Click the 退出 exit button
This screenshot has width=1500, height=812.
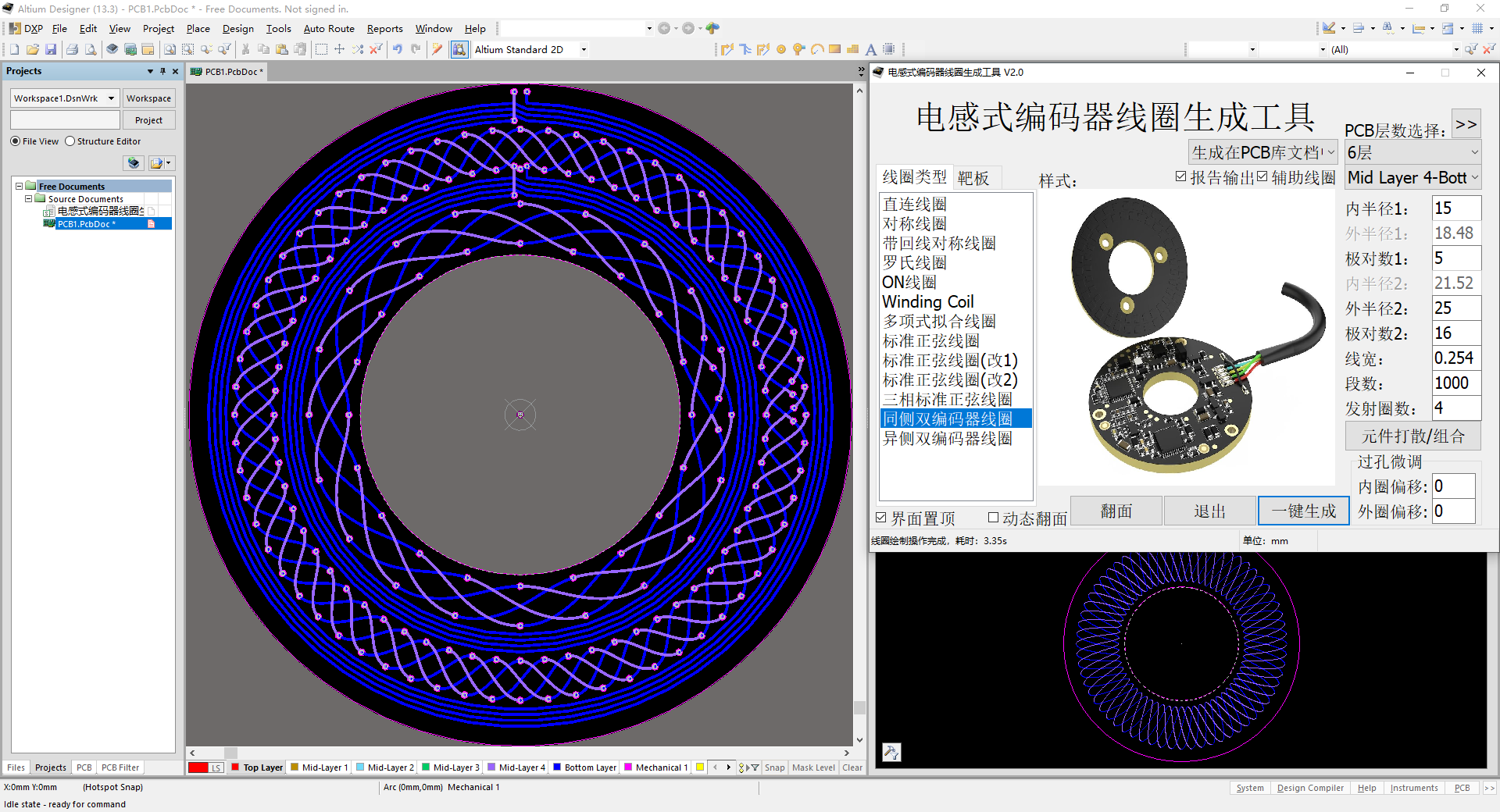1210,511
